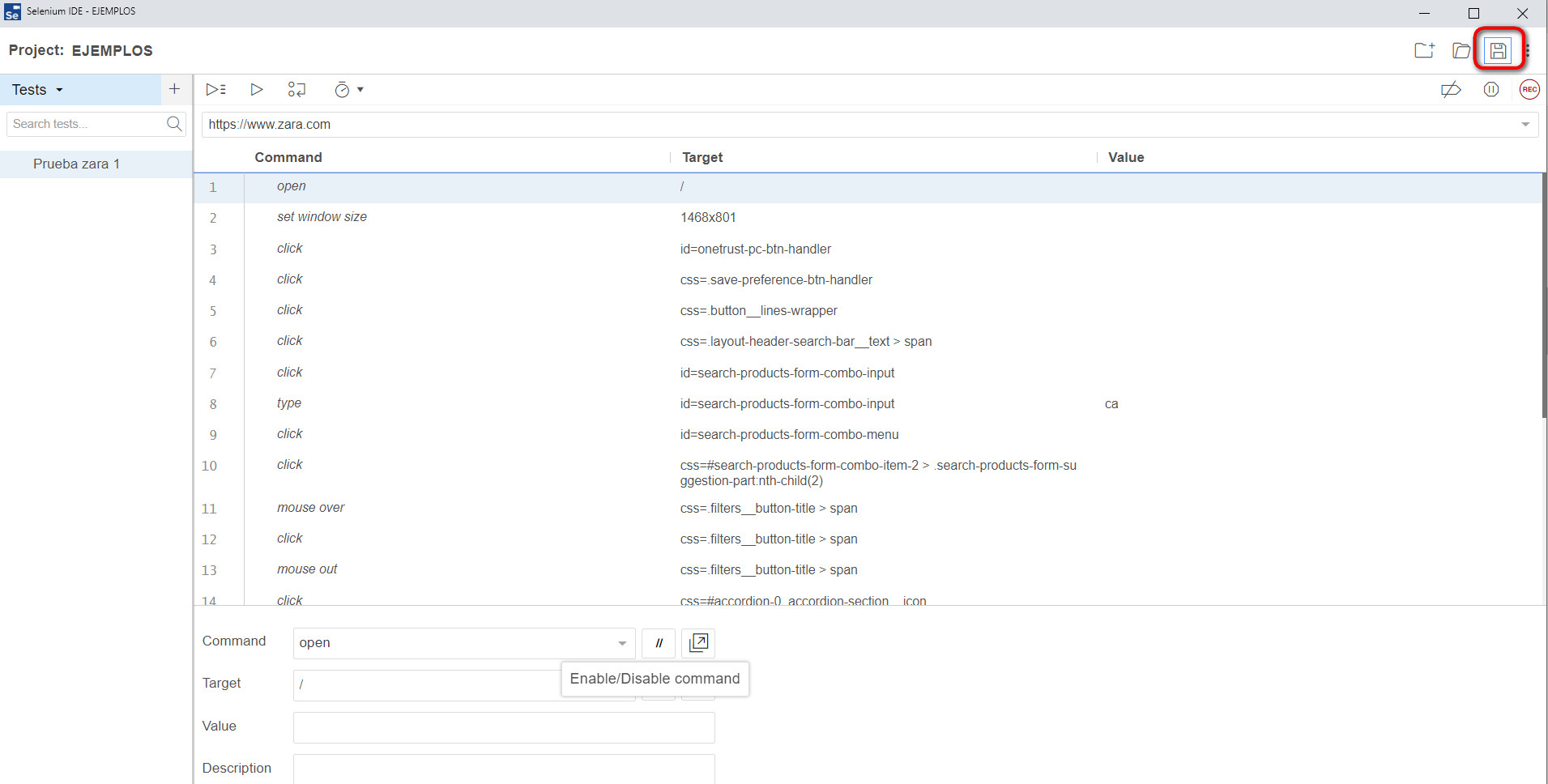Image resolution: width=1548 pixels, height=784 pixels.
Task: Run the current test
Action: point(257,90)
